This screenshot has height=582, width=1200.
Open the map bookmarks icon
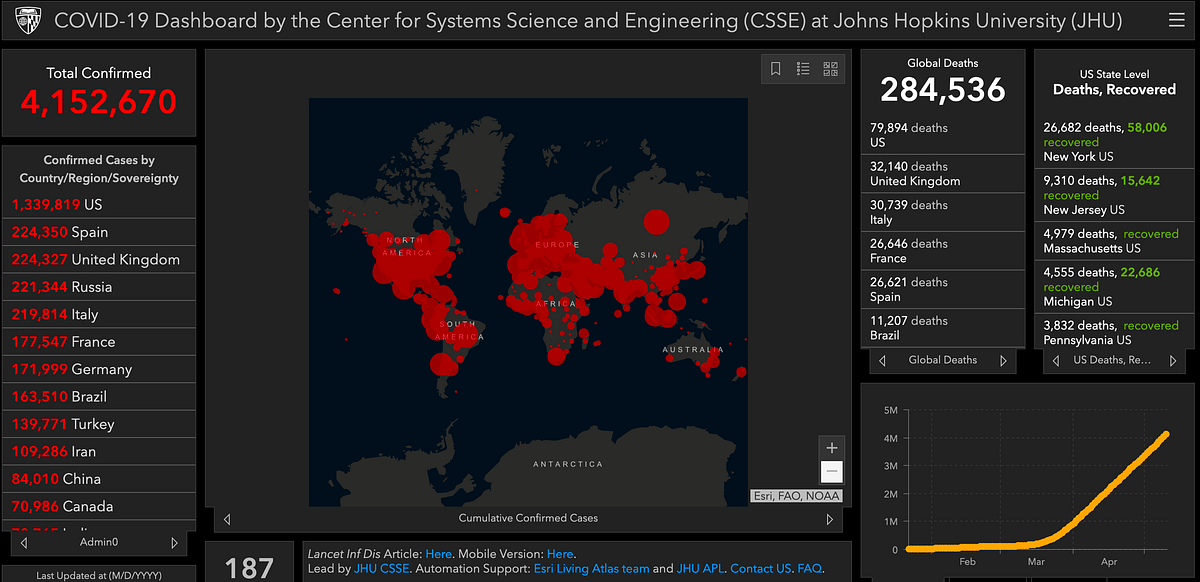pos(775,69)
